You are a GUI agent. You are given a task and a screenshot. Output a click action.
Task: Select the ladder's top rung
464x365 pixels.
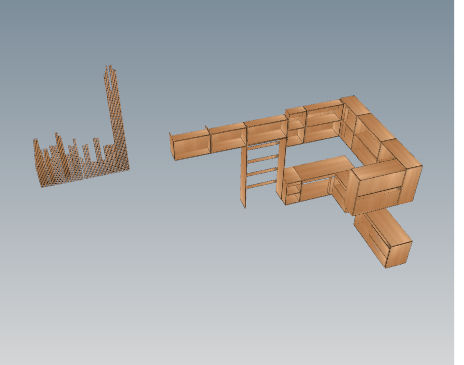pos(263,146)
